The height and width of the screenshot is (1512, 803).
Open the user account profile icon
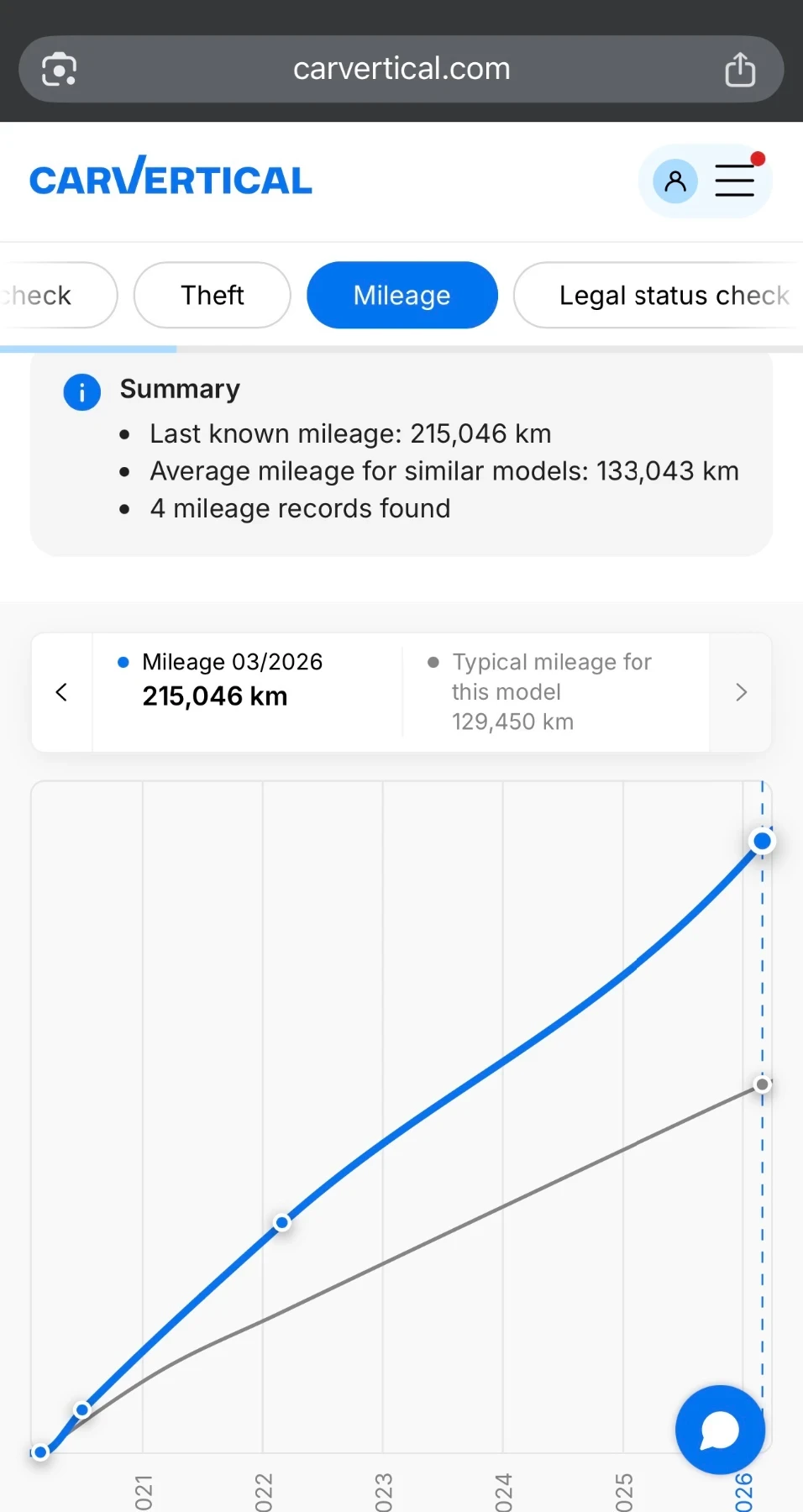point(675,181)
